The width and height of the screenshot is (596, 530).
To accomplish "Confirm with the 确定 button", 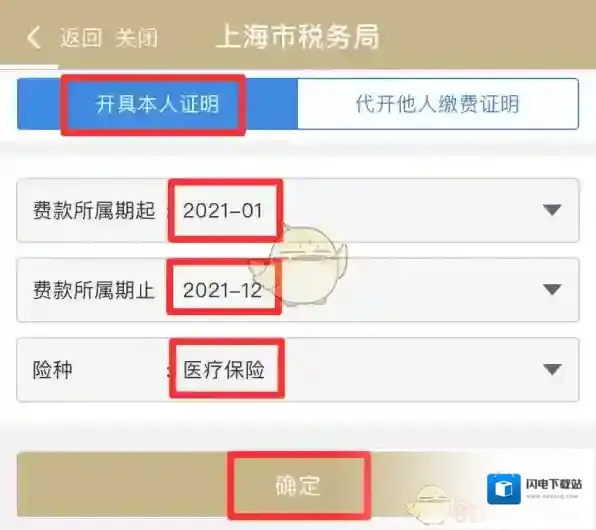I will 298,485.
